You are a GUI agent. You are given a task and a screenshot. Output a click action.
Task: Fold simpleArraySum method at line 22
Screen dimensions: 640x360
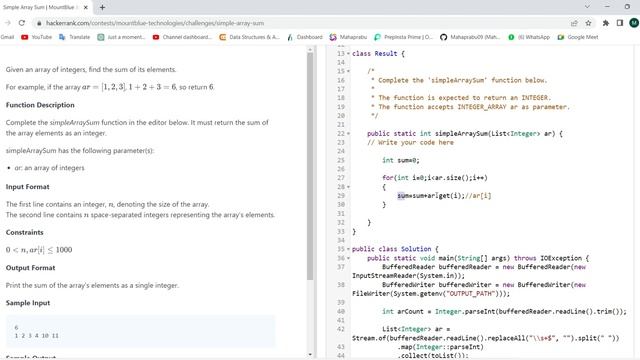pos(348,133)
